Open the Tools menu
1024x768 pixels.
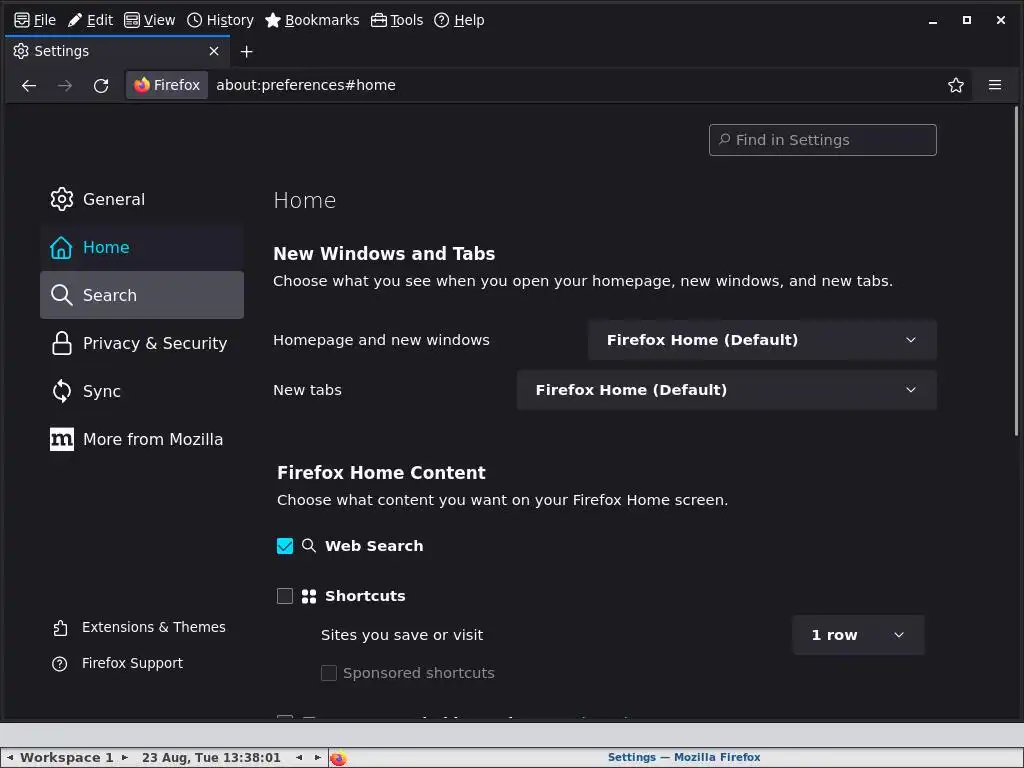click(x=397, y=20)
